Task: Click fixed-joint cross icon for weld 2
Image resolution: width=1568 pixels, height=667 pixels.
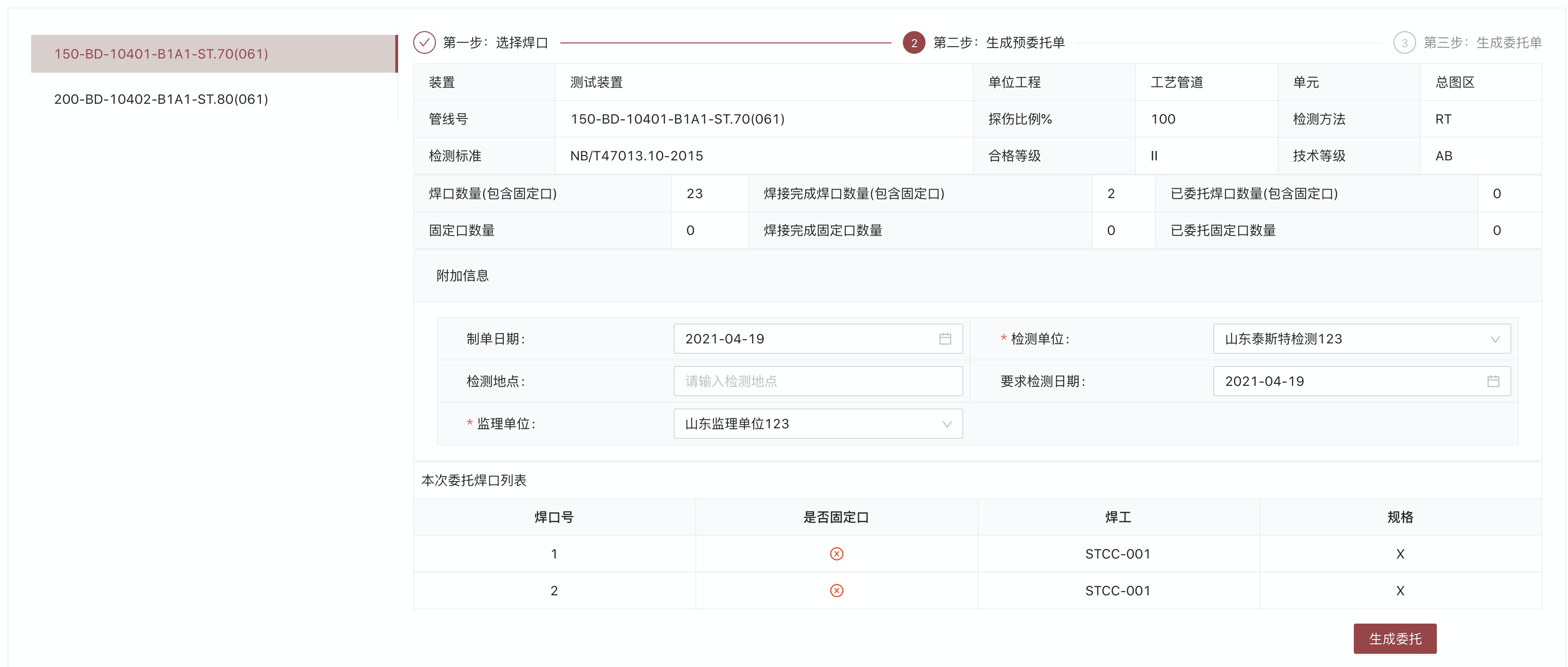Action: [x=836, y=591]
